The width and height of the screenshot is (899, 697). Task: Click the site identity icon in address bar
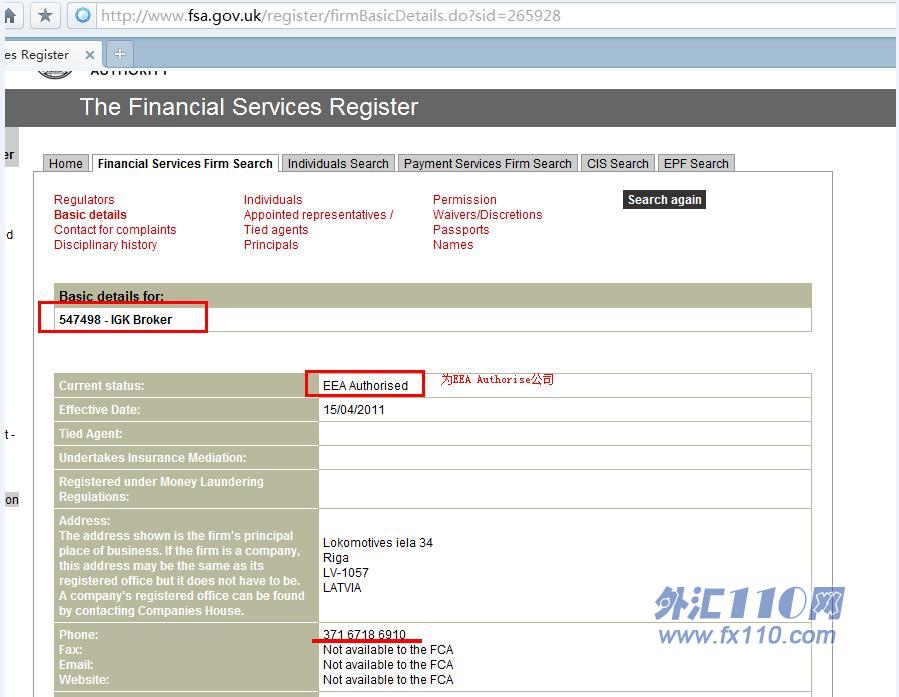click(x=83, y=15)
